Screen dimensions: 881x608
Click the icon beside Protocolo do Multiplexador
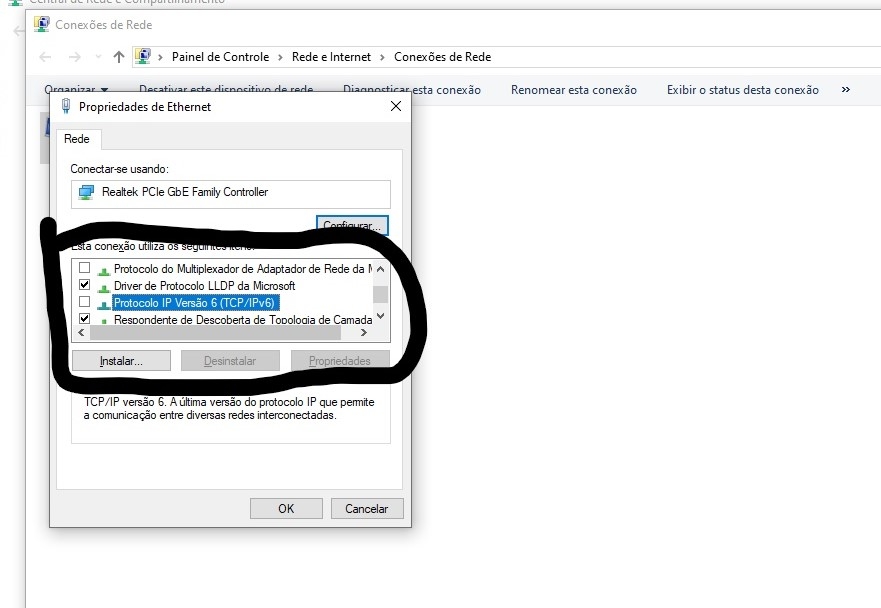(103, 270)
